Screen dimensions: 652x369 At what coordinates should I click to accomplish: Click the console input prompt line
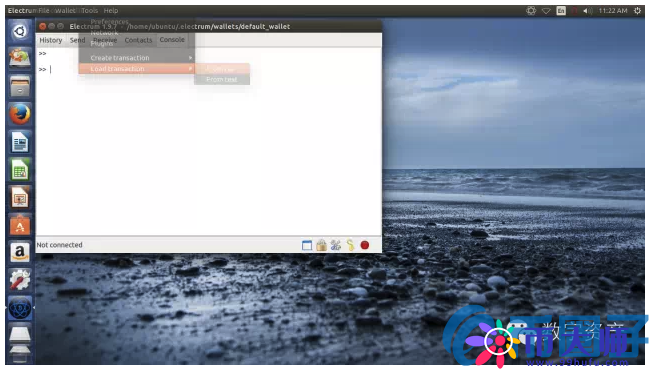(208, 69)
